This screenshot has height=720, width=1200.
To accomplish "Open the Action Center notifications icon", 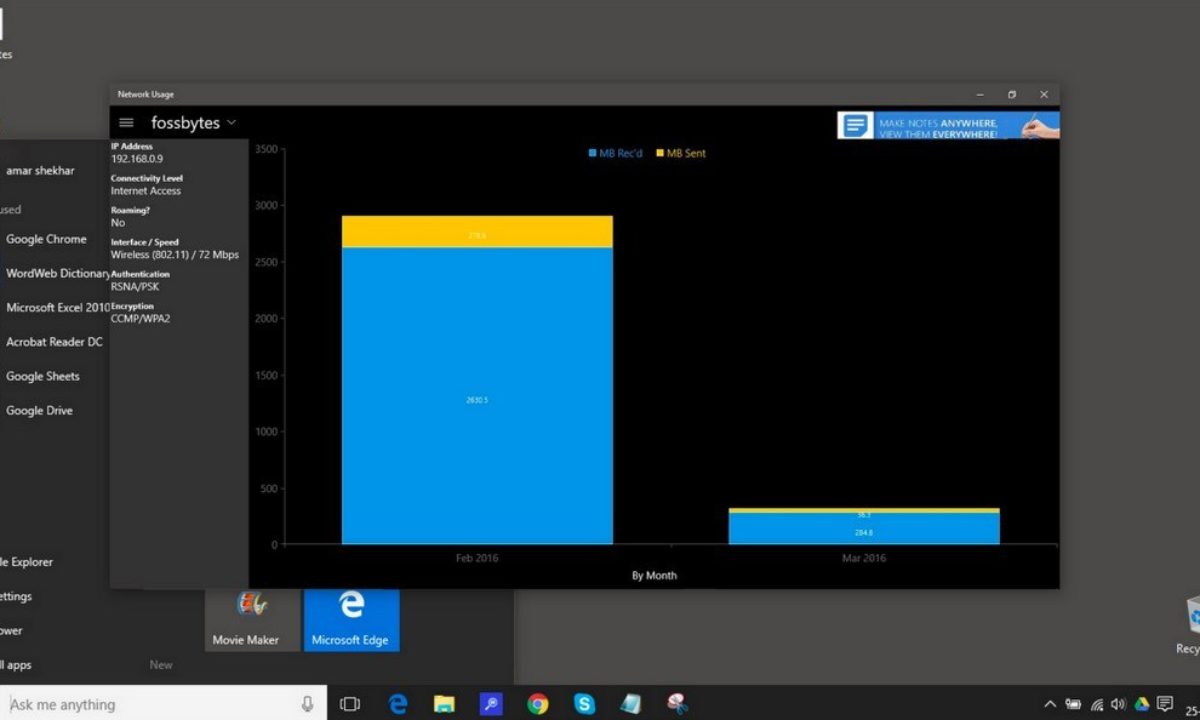I will pos(1164,704).
